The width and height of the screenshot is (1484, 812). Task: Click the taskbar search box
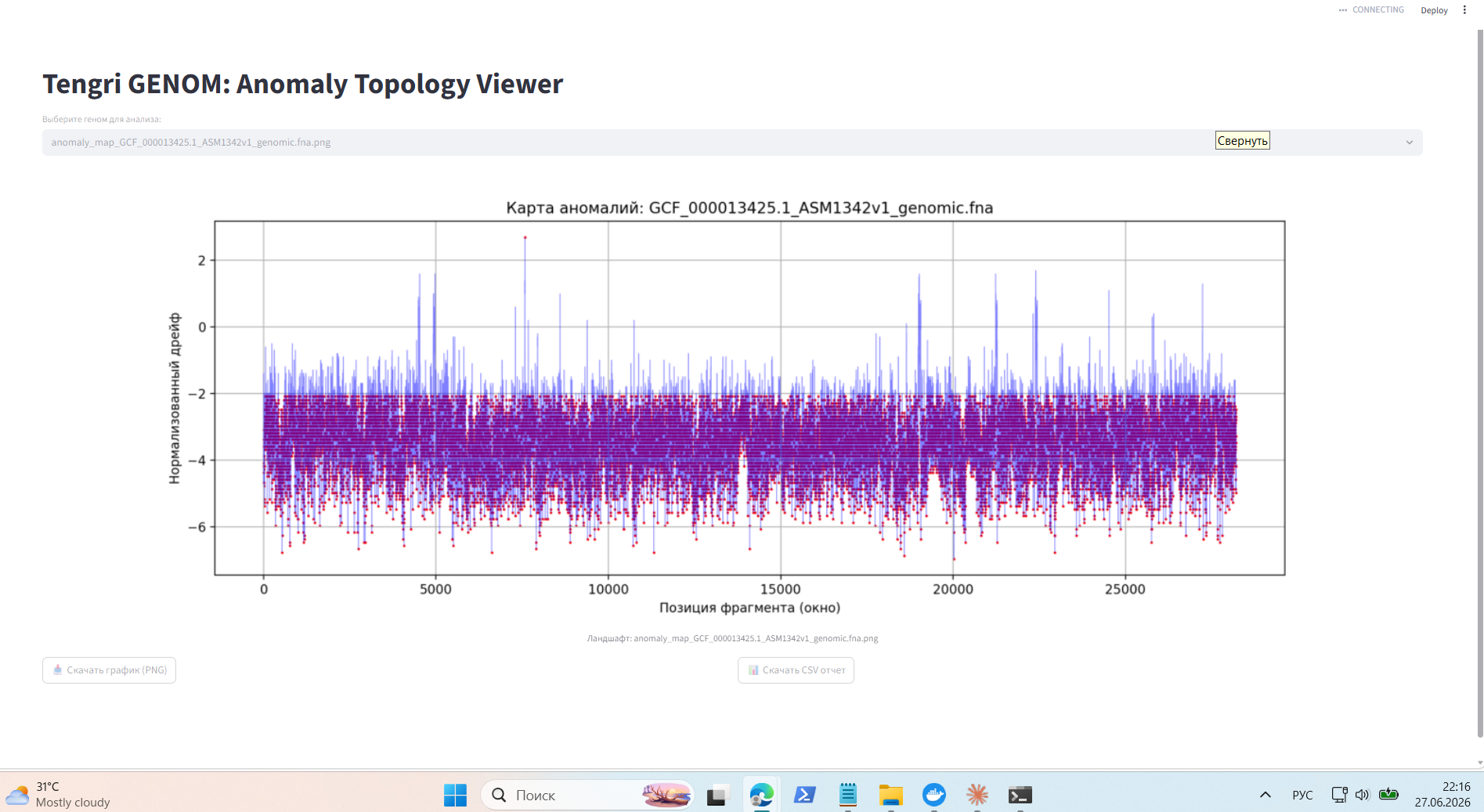pyautogui.click(x=587, y=795)
